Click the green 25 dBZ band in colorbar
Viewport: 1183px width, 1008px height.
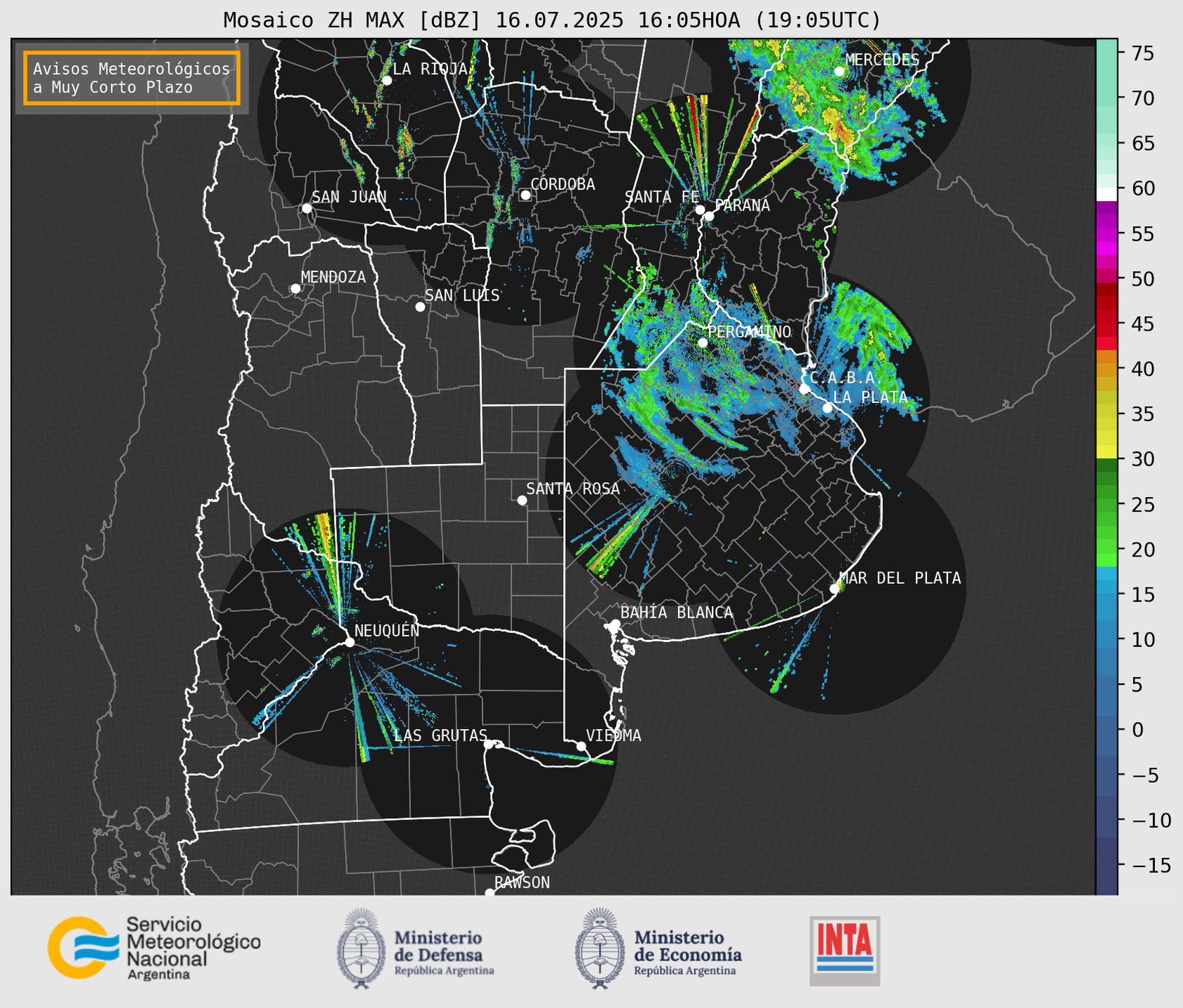pyautogui.click(x=1107, y=505)
